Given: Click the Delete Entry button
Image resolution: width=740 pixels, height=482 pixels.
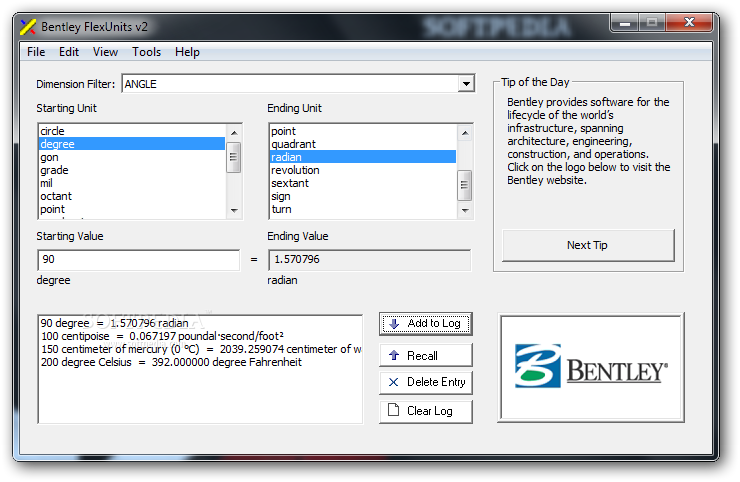Looking at the screenshot, I should 426,382.
